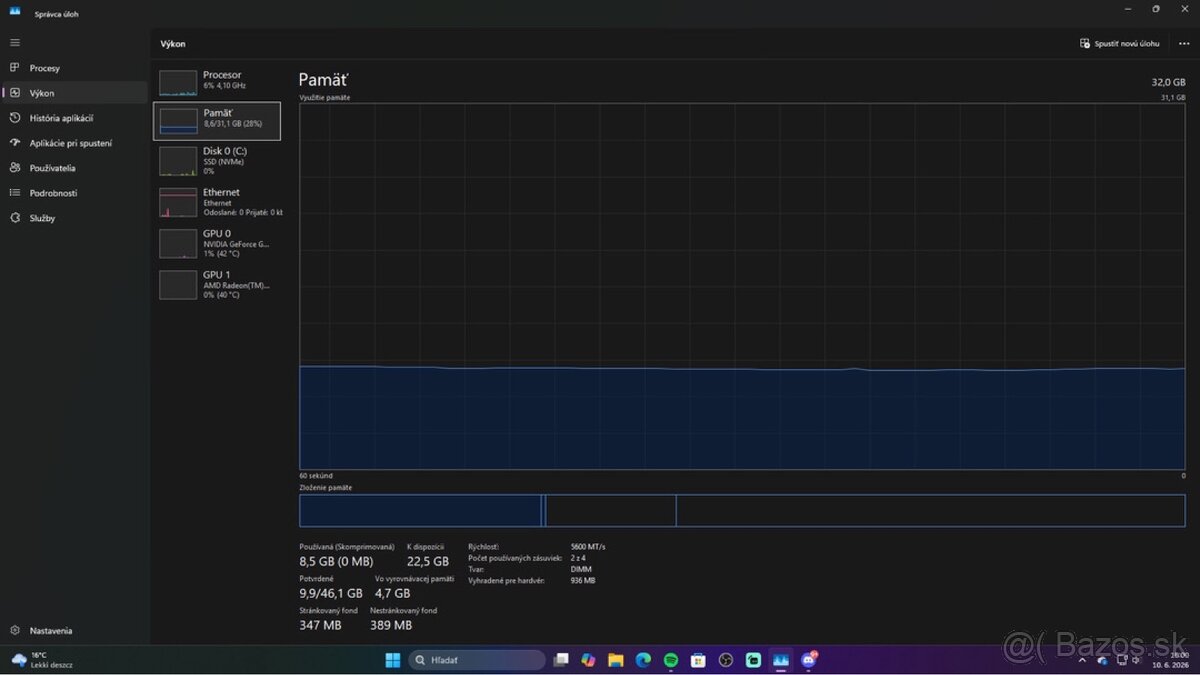
Task: Click the Pamäť heading title
Action: (x=324, y=79)
